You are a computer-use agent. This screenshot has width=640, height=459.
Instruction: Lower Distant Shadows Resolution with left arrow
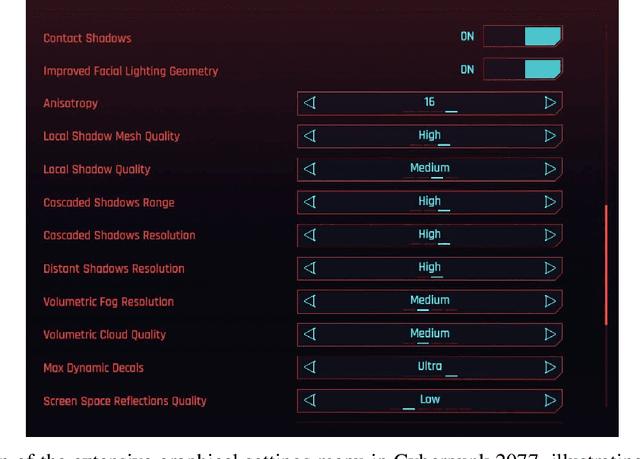tap(310, 268)
